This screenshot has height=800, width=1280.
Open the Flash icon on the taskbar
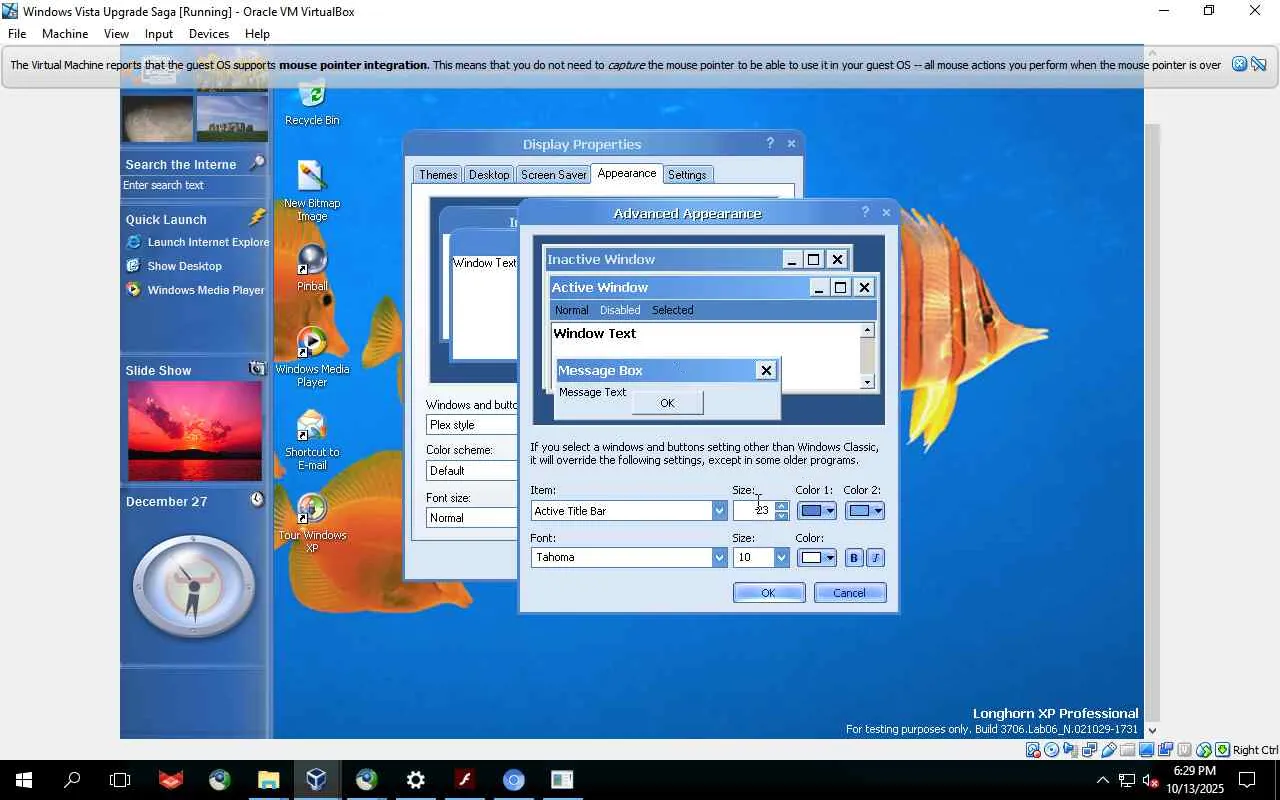point(464,780)
